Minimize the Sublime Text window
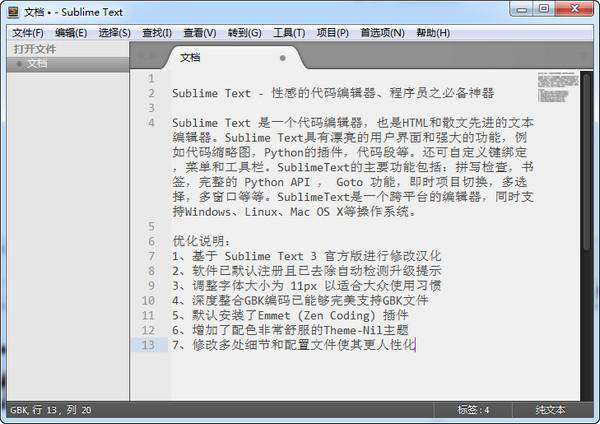The image size is (600, 424). (521, 10)
